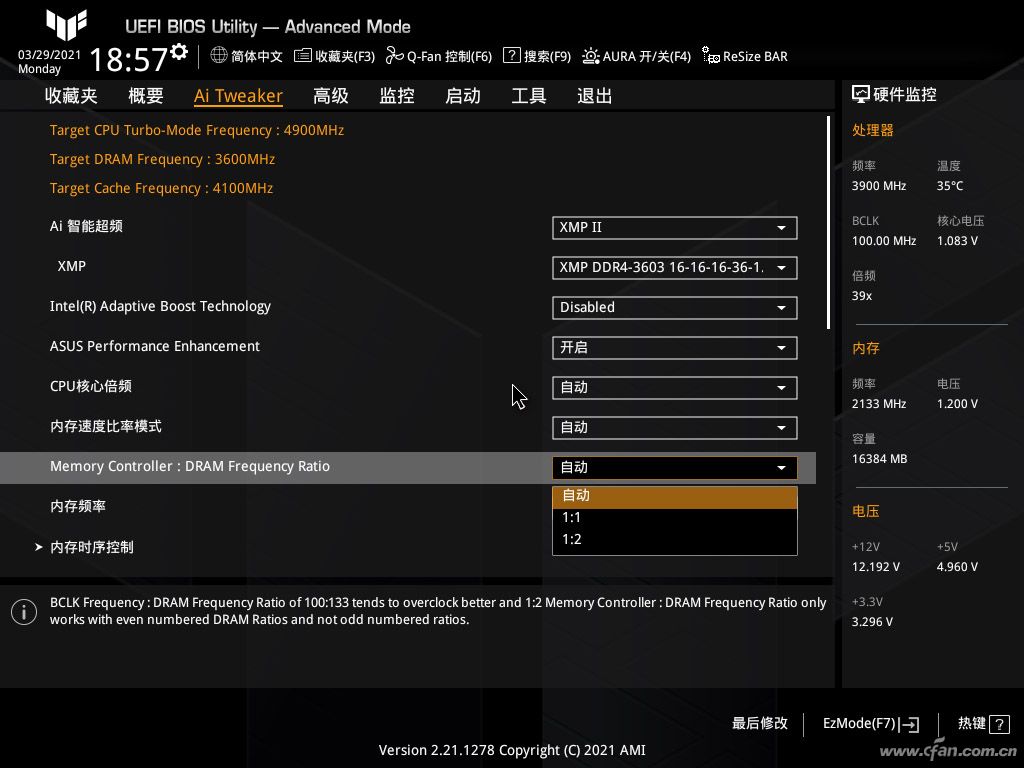Click Target DRAM Frequency : 3600MHz text
This screenshot has width=1024, height=768.
pos(162,159)
